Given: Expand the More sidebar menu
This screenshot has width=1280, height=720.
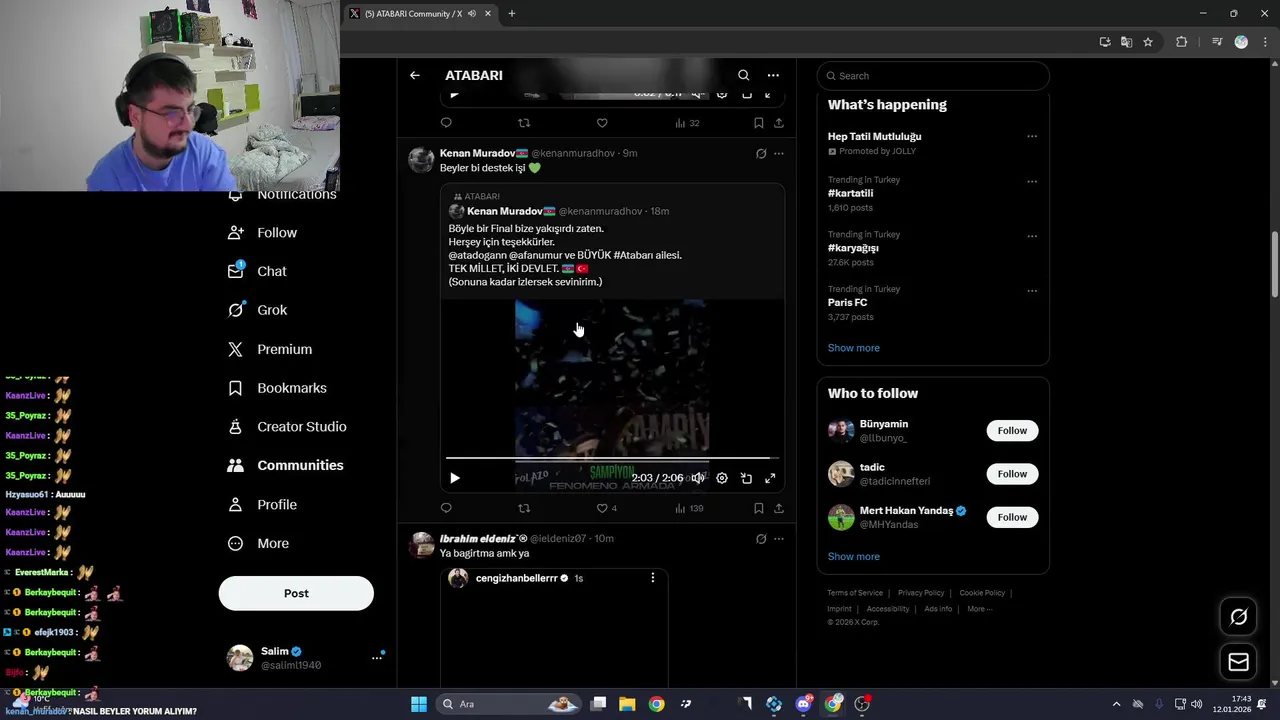Looking at the screenshot, I should [258, 543].
